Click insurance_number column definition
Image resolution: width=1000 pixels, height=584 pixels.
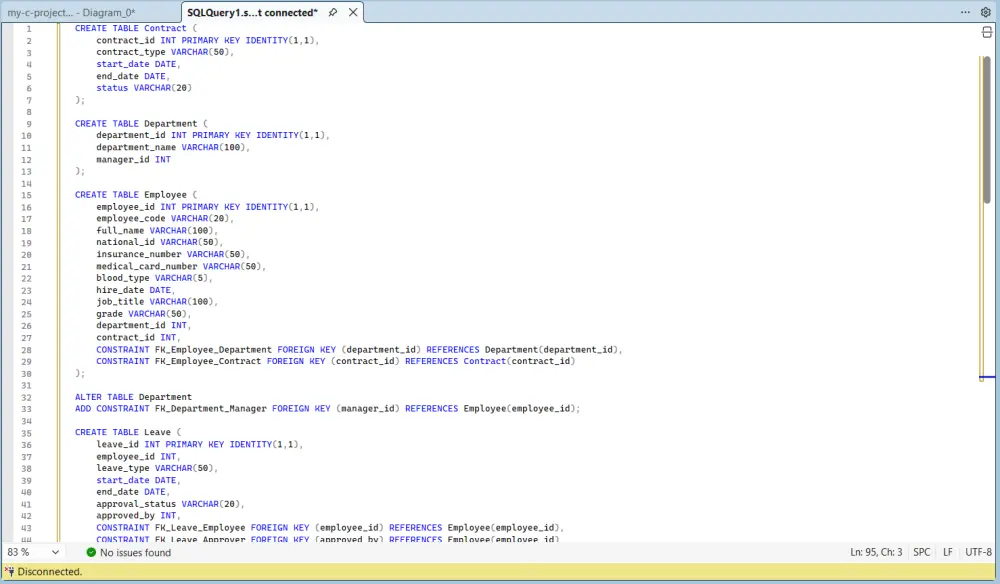point(173,254)
